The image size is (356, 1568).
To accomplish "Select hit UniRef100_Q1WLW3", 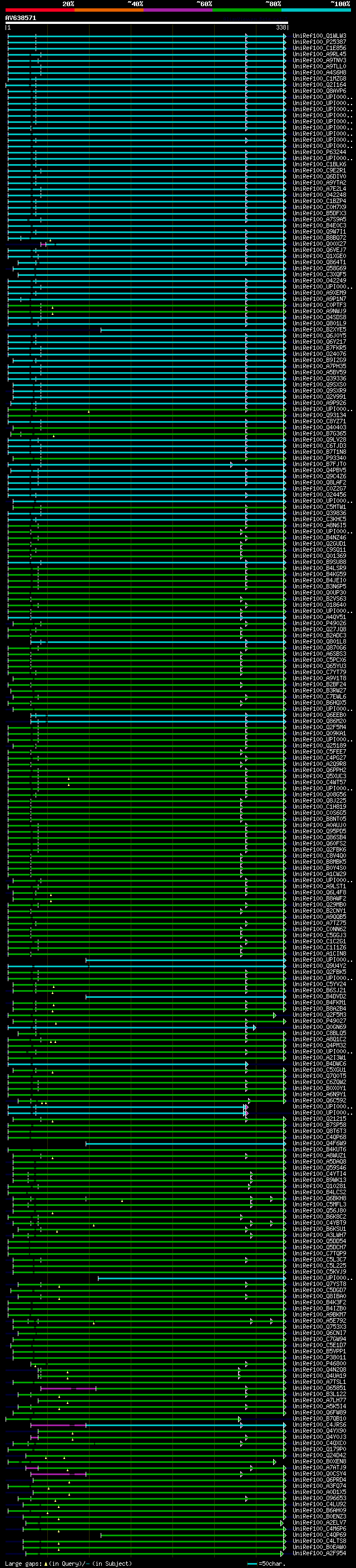I will click(319, 36).
